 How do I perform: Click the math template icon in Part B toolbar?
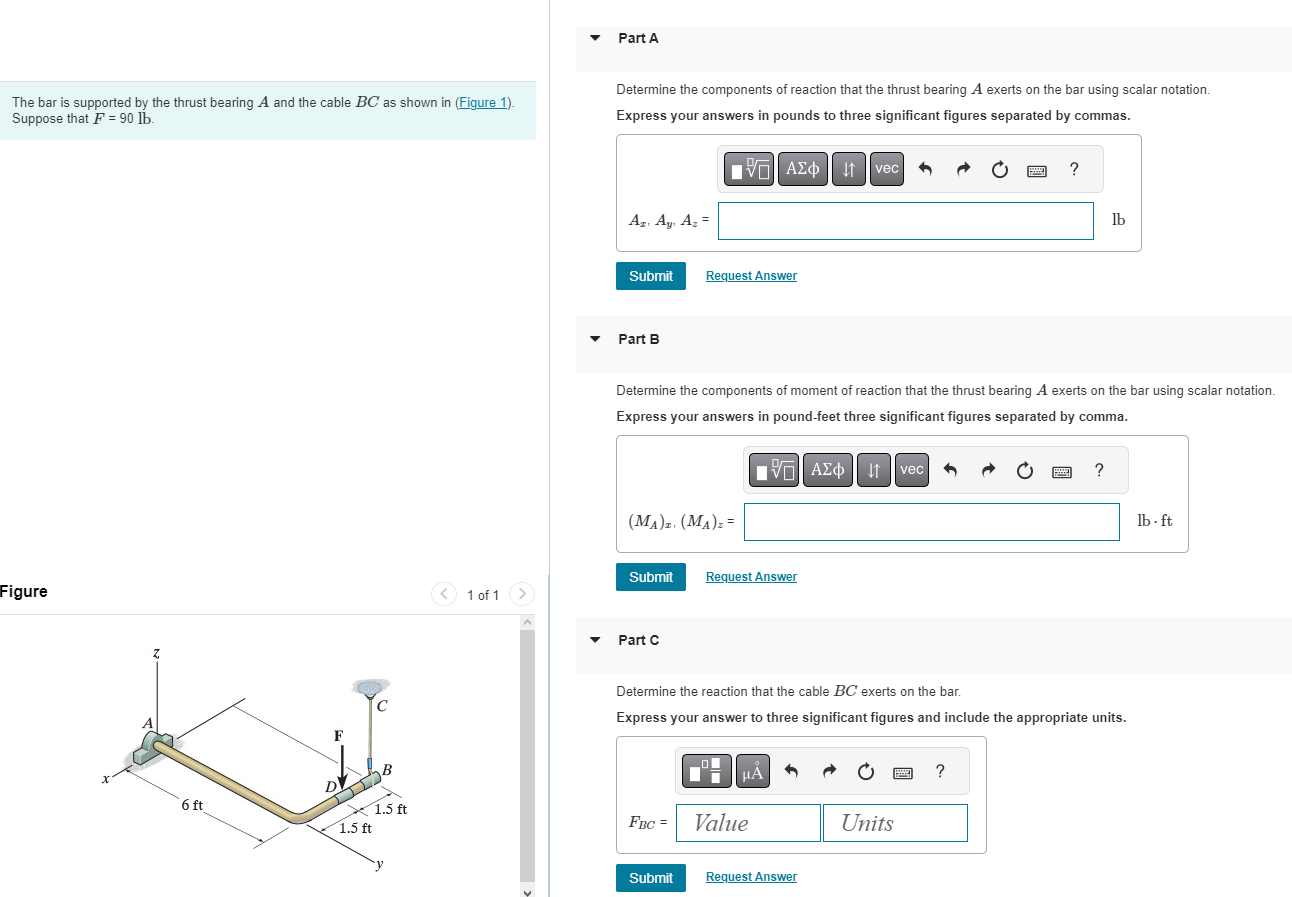pos(773,469)
